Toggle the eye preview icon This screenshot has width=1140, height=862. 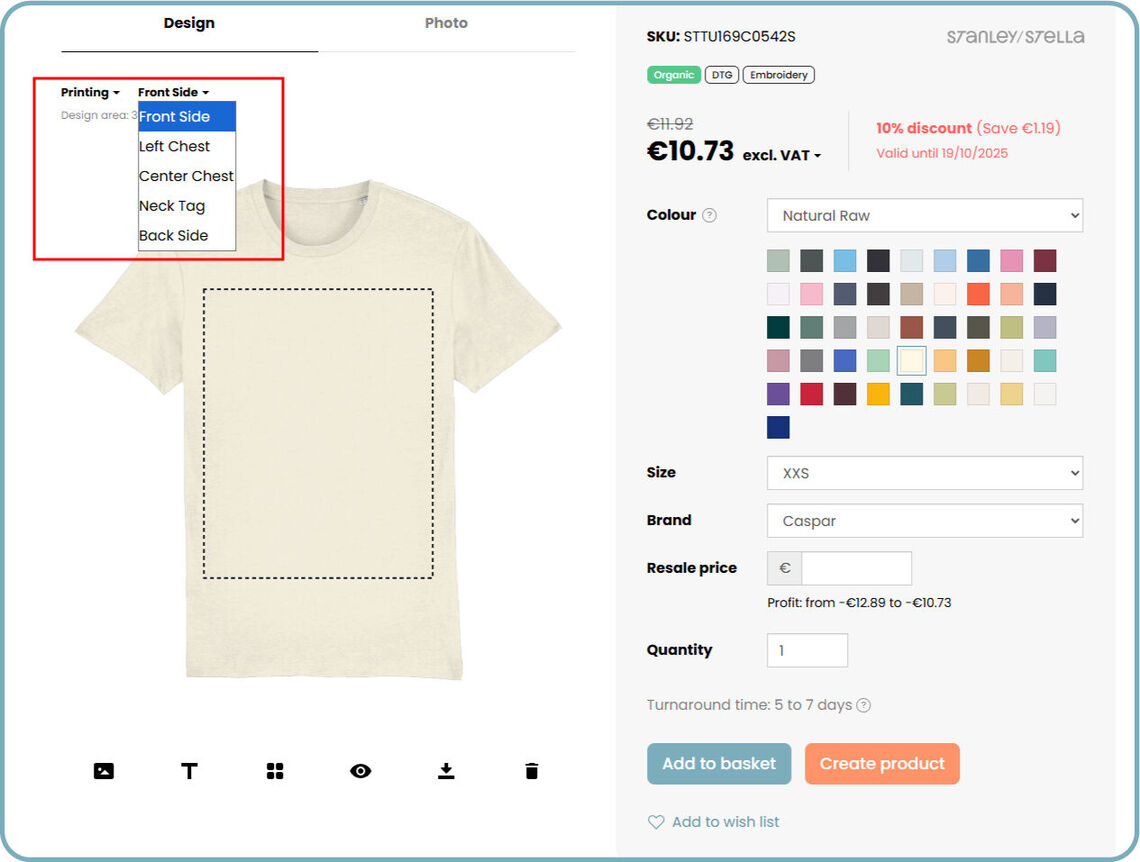361,771
